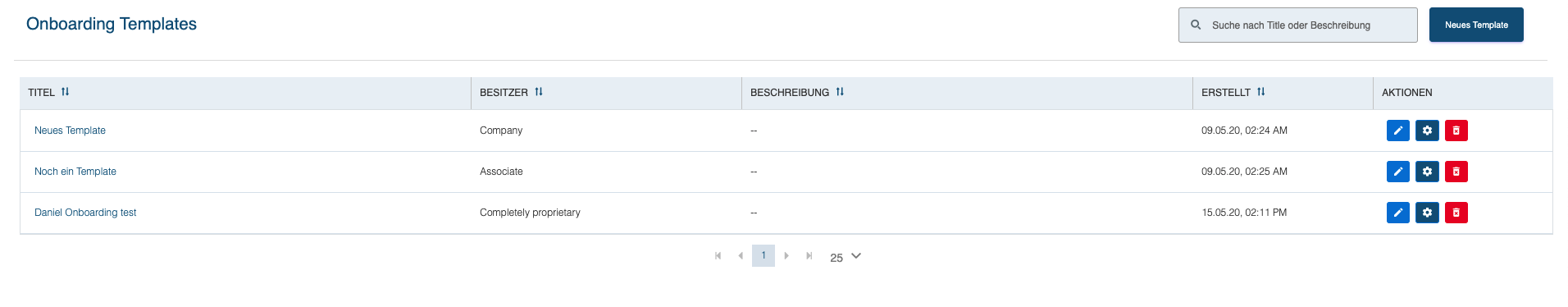Expand the 25 rows-per-page dropdown
This screenshot has width=1568, height=307.
point(846,257)
